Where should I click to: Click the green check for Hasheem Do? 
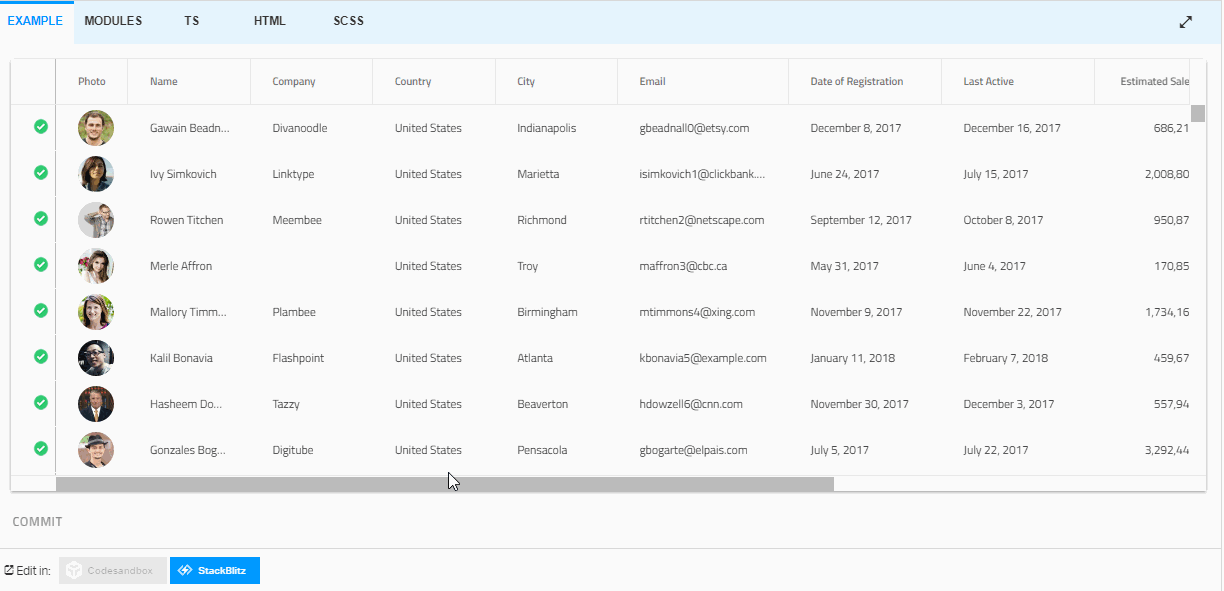tap(40, 403)
